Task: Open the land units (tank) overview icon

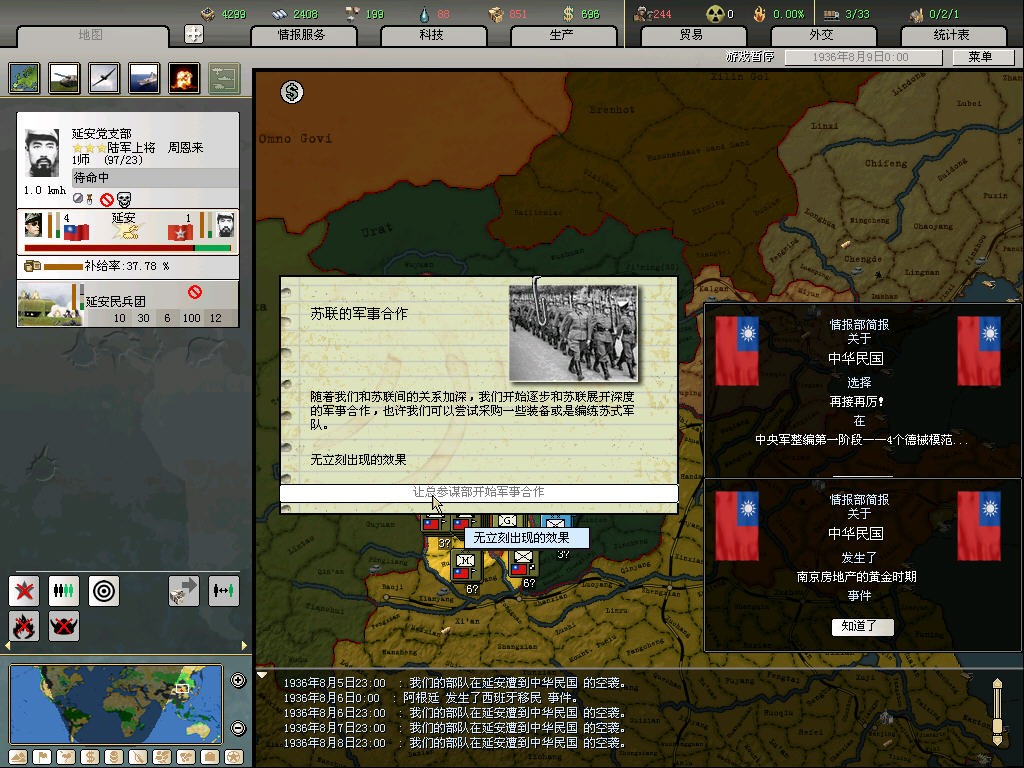Action: coord(64,77)
